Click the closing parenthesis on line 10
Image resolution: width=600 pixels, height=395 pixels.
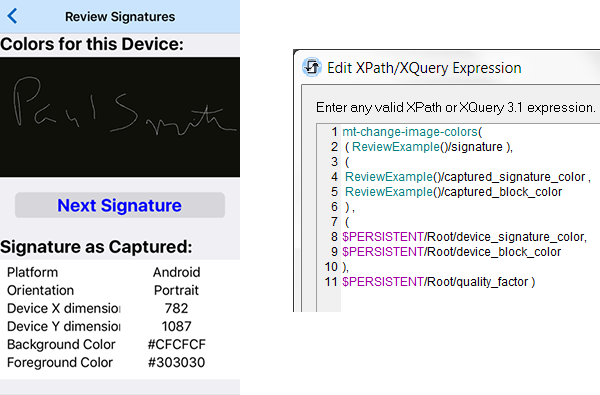tap(345, 267)
